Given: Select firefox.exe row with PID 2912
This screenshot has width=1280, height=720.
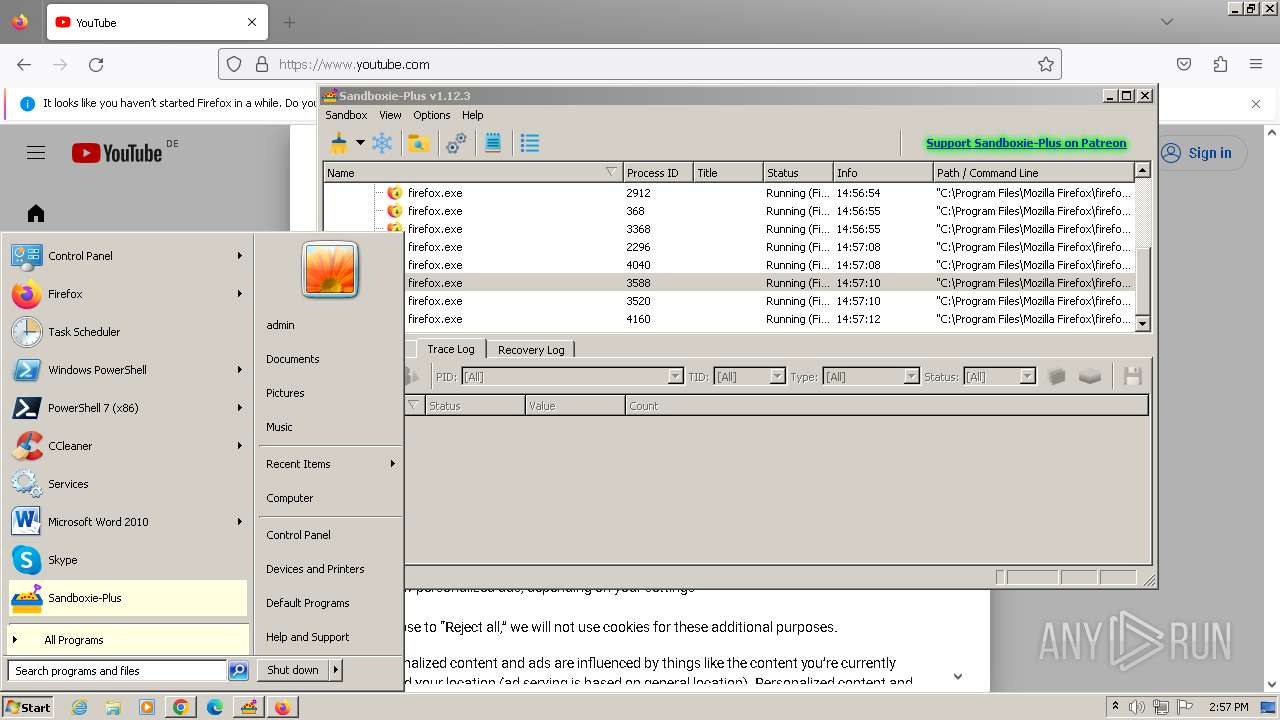Looking at the screenshot, I should pyautogui.click(x=729, y=193).
